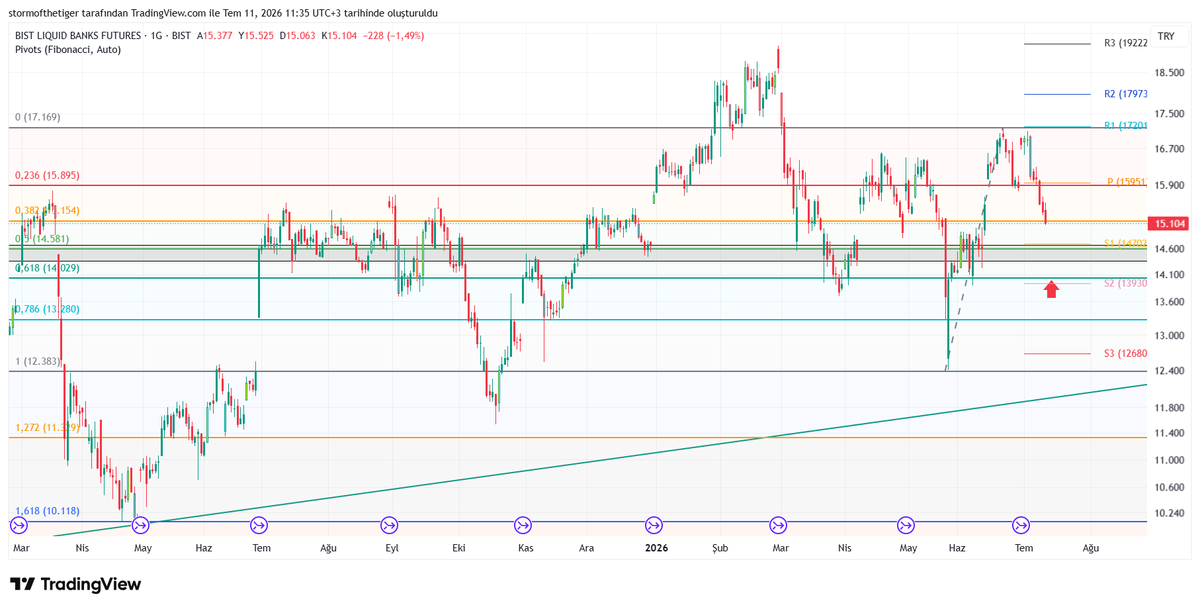Click the Eyl month on time axis
1200x609 pixels.
tap(392, 548)
